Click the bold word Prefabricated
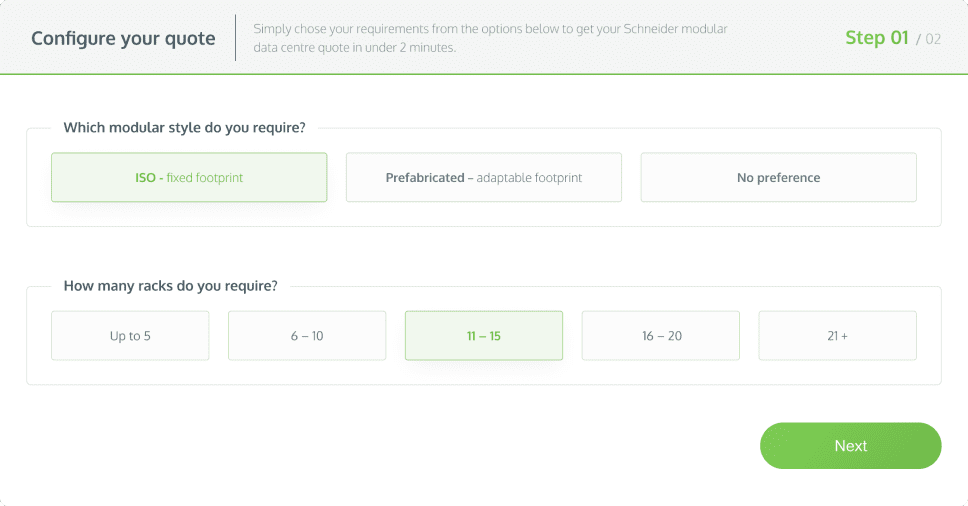 [425, 178]
